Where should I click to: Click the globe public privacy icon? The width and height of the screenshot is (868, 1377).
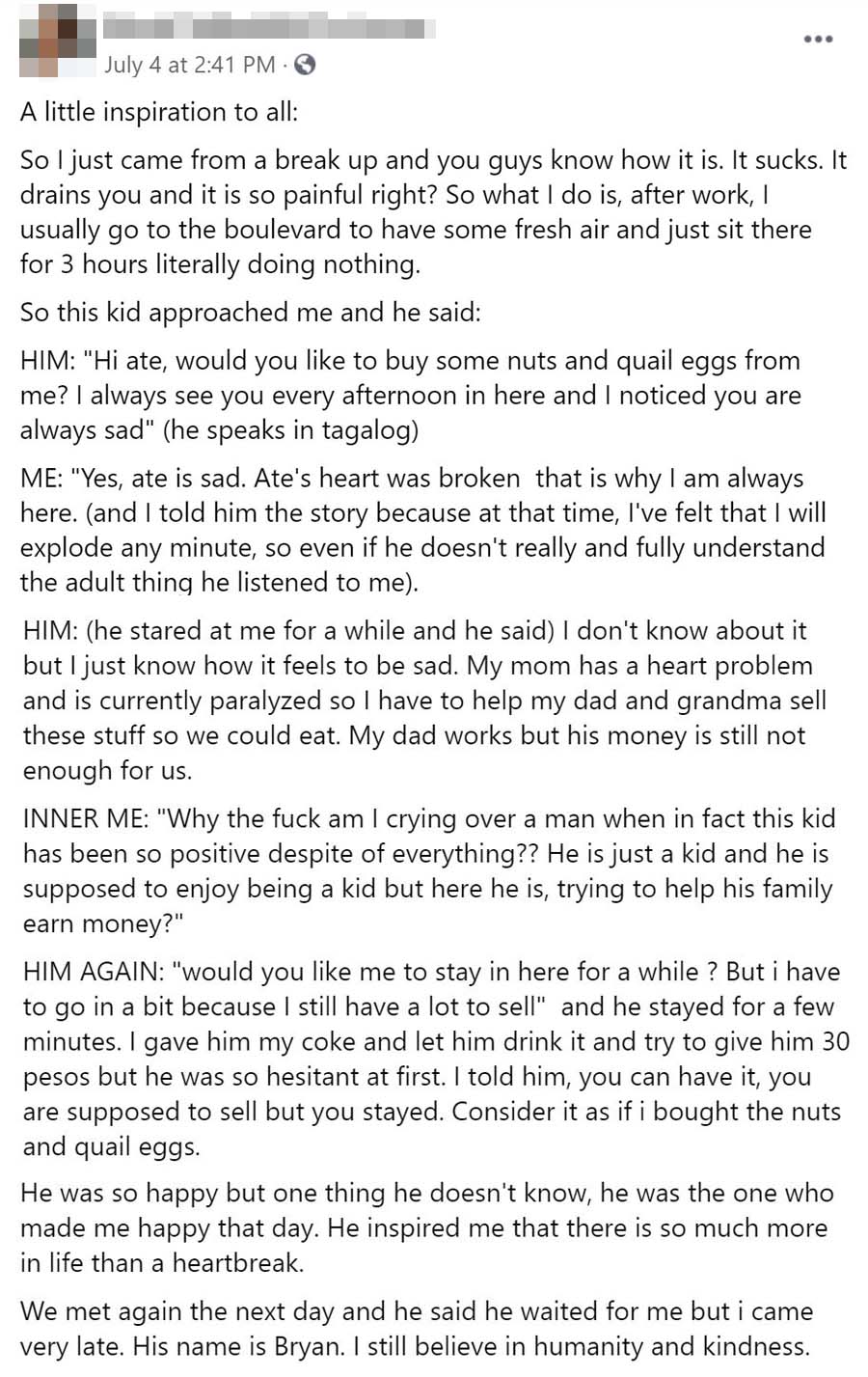coord(305,65)
